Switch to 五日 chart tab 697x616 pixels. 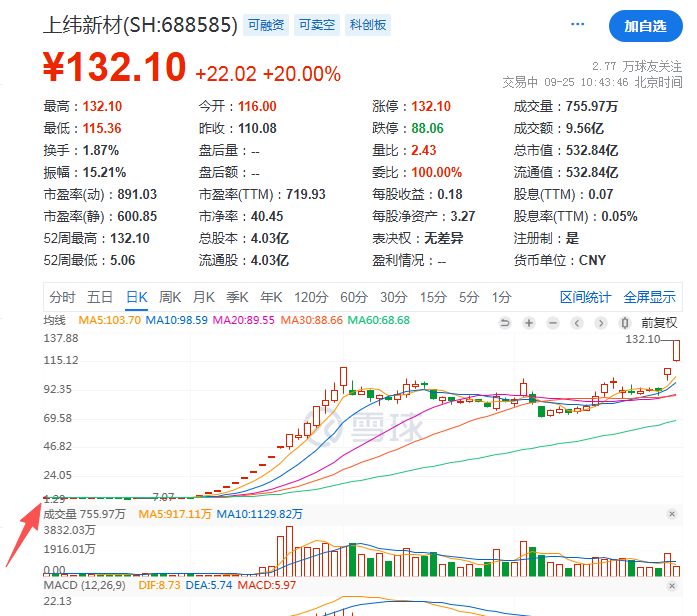coord(100,297)
